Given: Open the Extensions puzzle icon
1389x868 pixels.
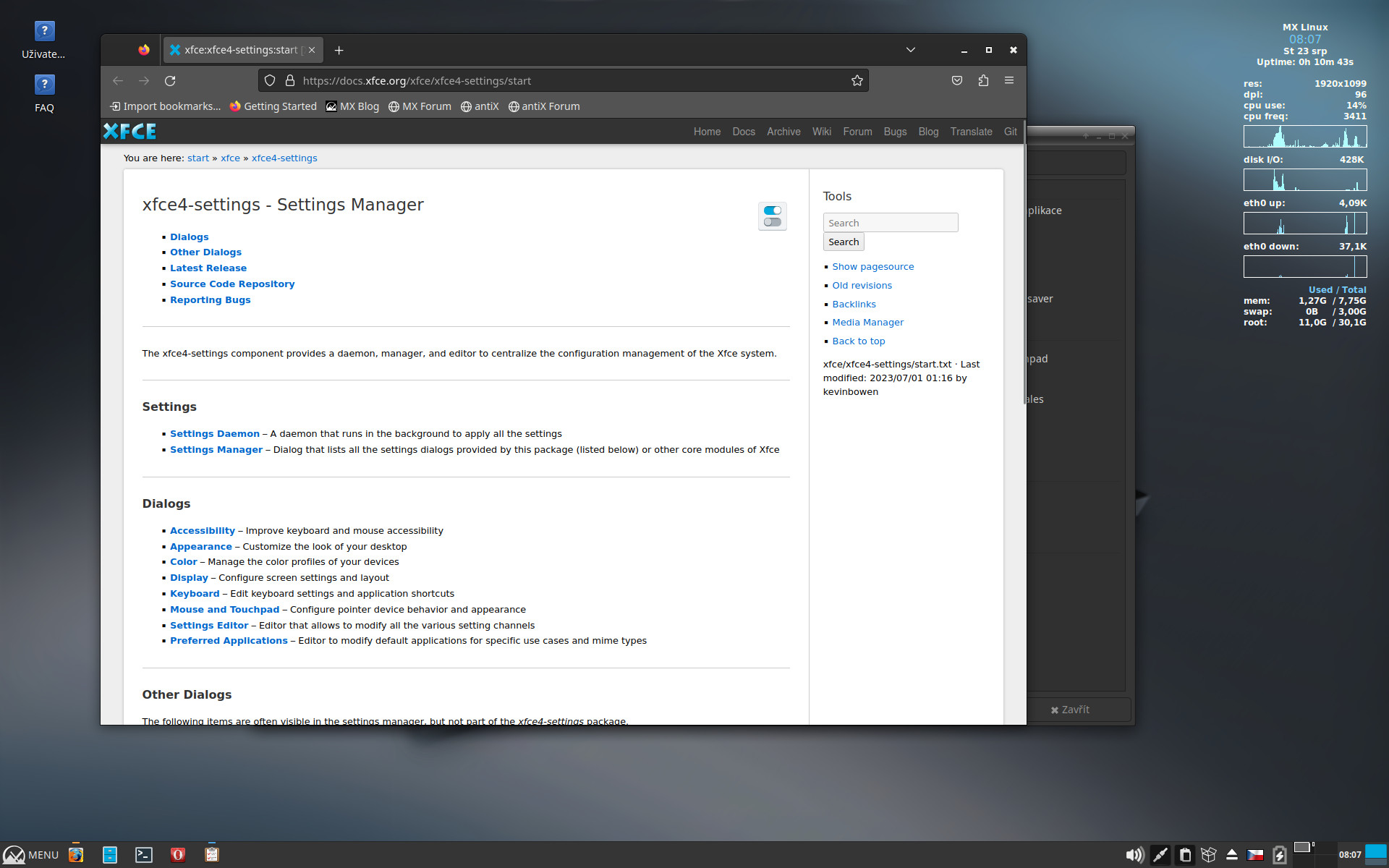Looking at the screenshot, I should coord(983,81).
